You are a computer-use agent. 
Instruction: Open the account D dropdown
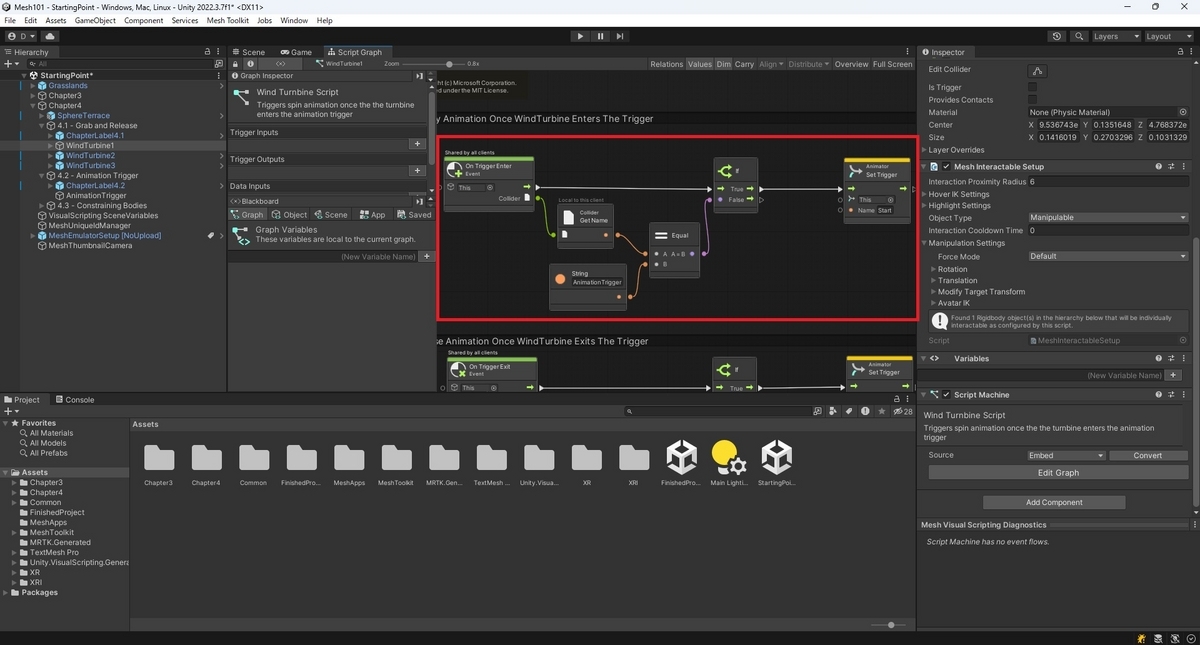coord(21,36)
